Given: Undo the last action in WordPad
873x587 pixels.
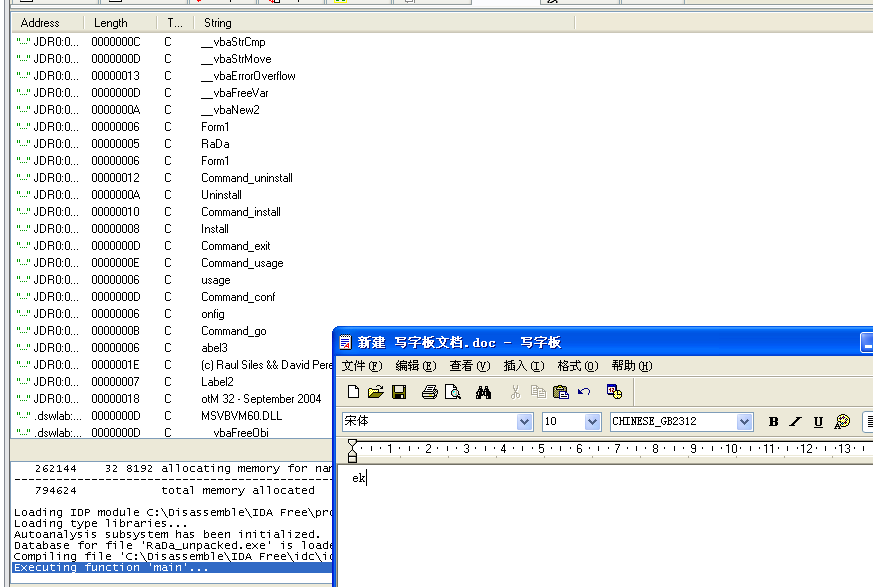Looking at the screenshot, I should (583, 392).
